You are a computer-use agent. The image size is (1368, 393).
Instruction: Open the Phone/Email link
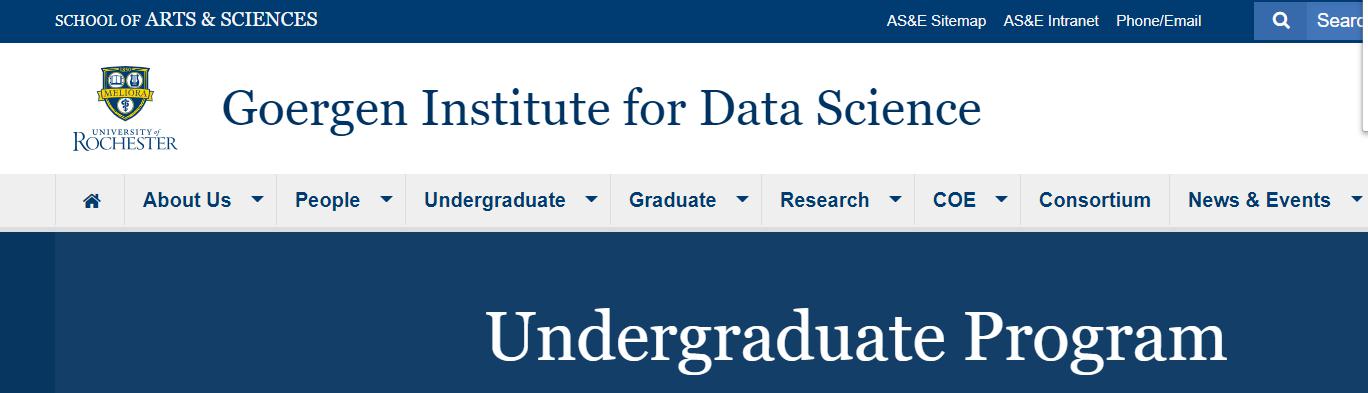(x=1159, y=21)
